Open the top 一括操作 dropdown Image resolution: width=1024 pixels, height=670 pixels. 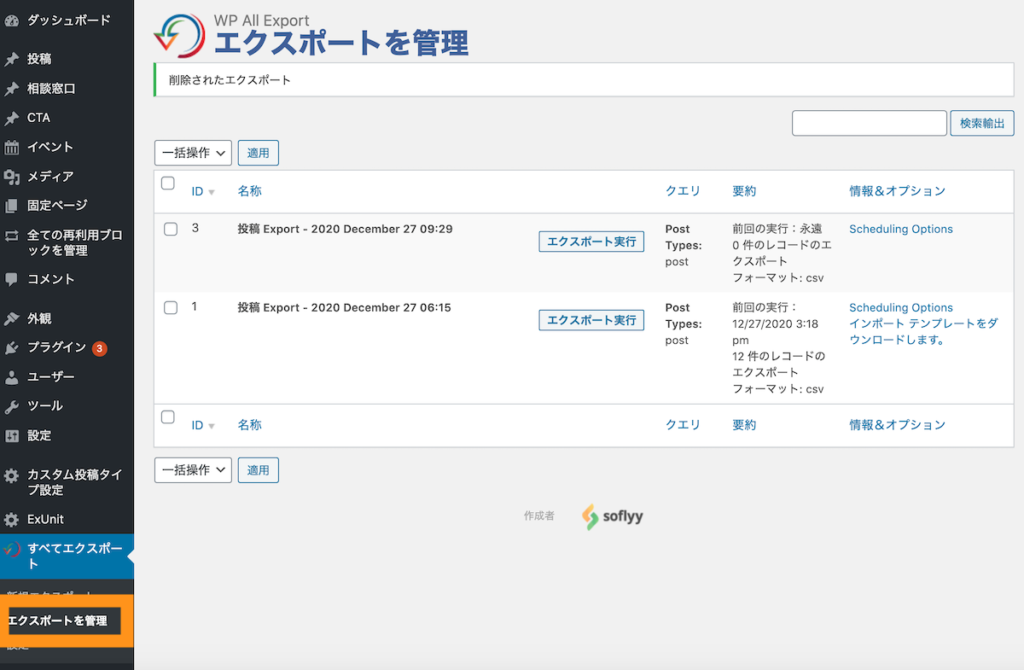[192, 152]
